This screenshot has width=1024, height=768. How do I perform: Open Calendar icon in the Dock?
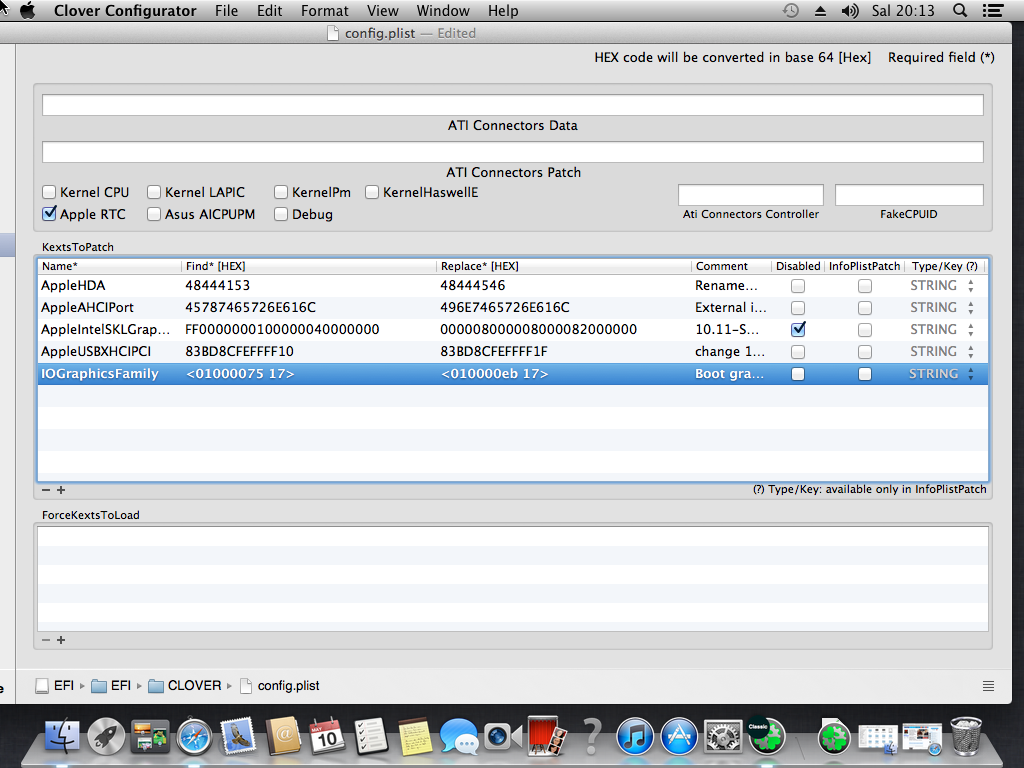[x=327, y=736]
